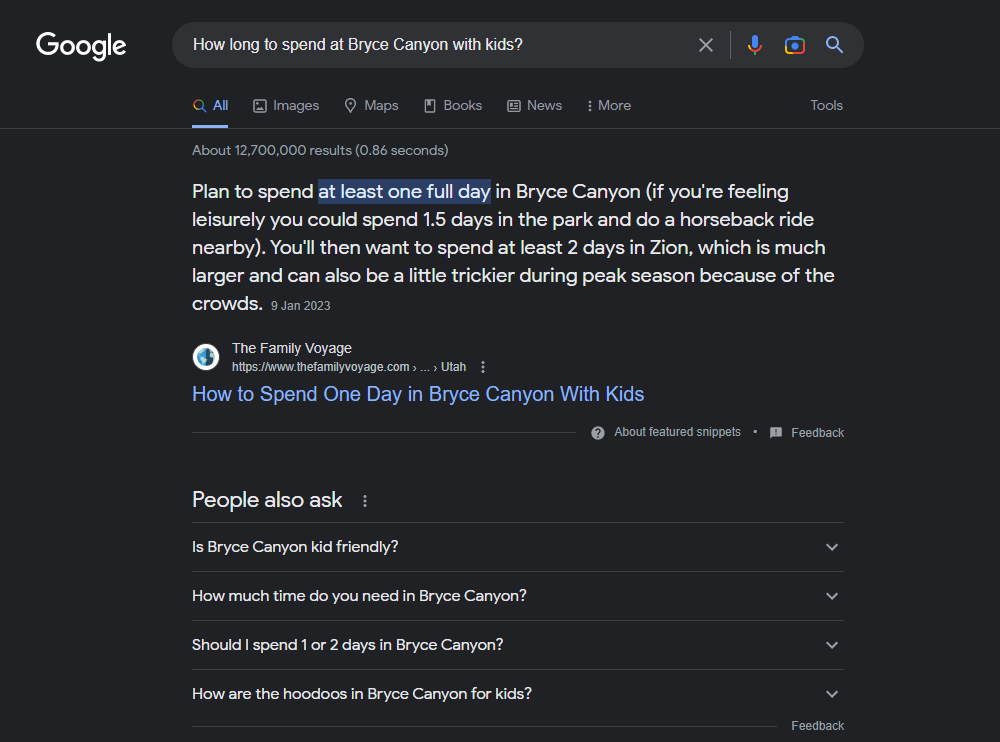Viewport: 1000px width, 742px height.
Task: Open How to Spend One Day in Bryce Canyon link
Action: point(418,394)
